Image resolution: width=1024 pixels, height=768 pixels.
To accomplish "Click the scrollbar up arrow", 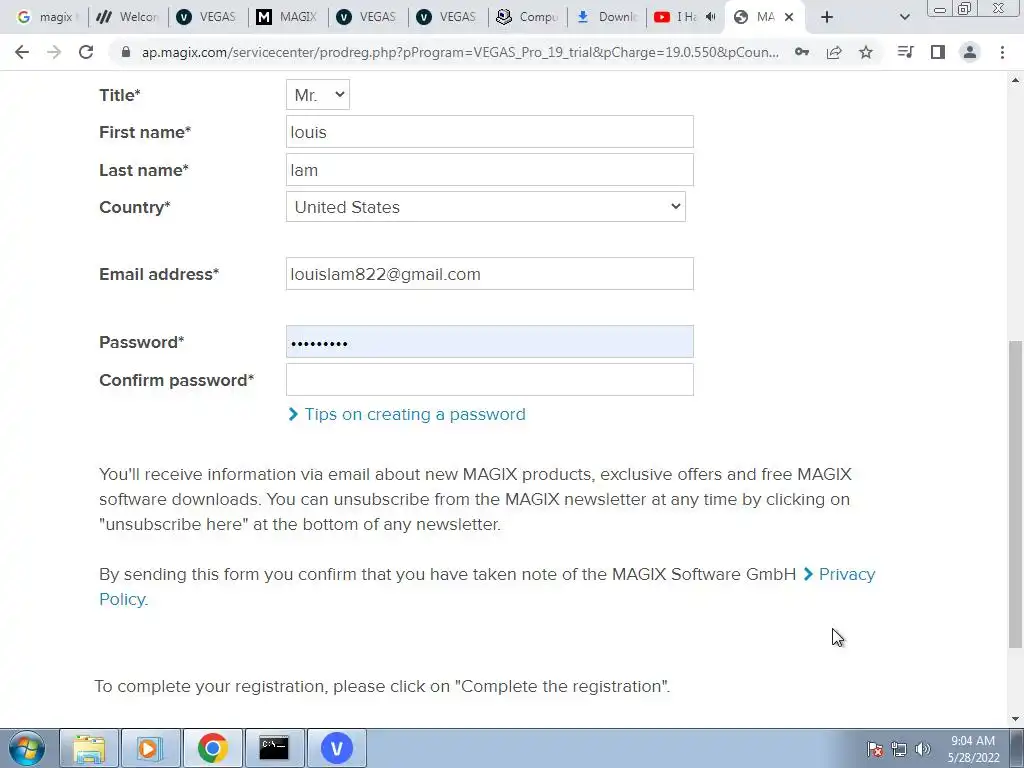I will (x=1015, y=80).
